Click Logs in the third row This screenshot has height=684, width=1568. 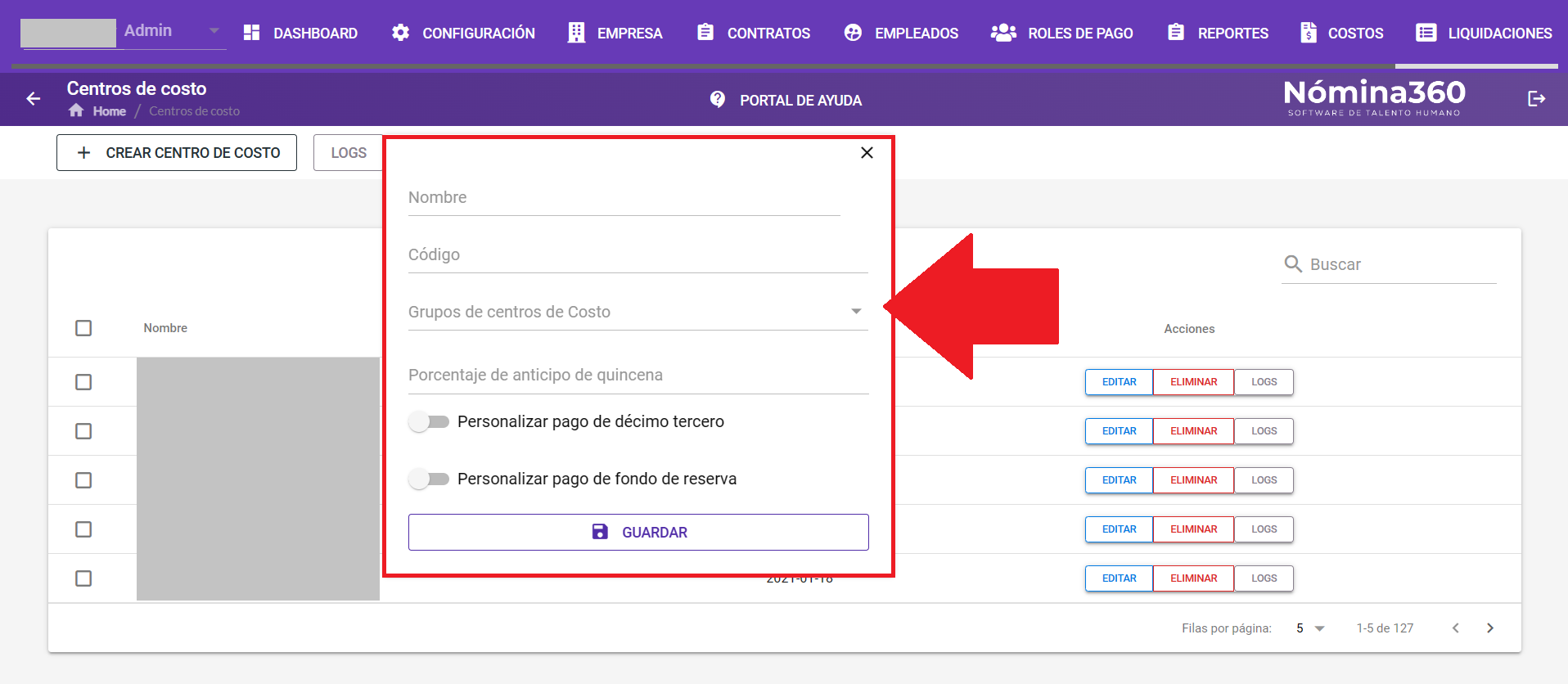click(x=1264, y=480)
